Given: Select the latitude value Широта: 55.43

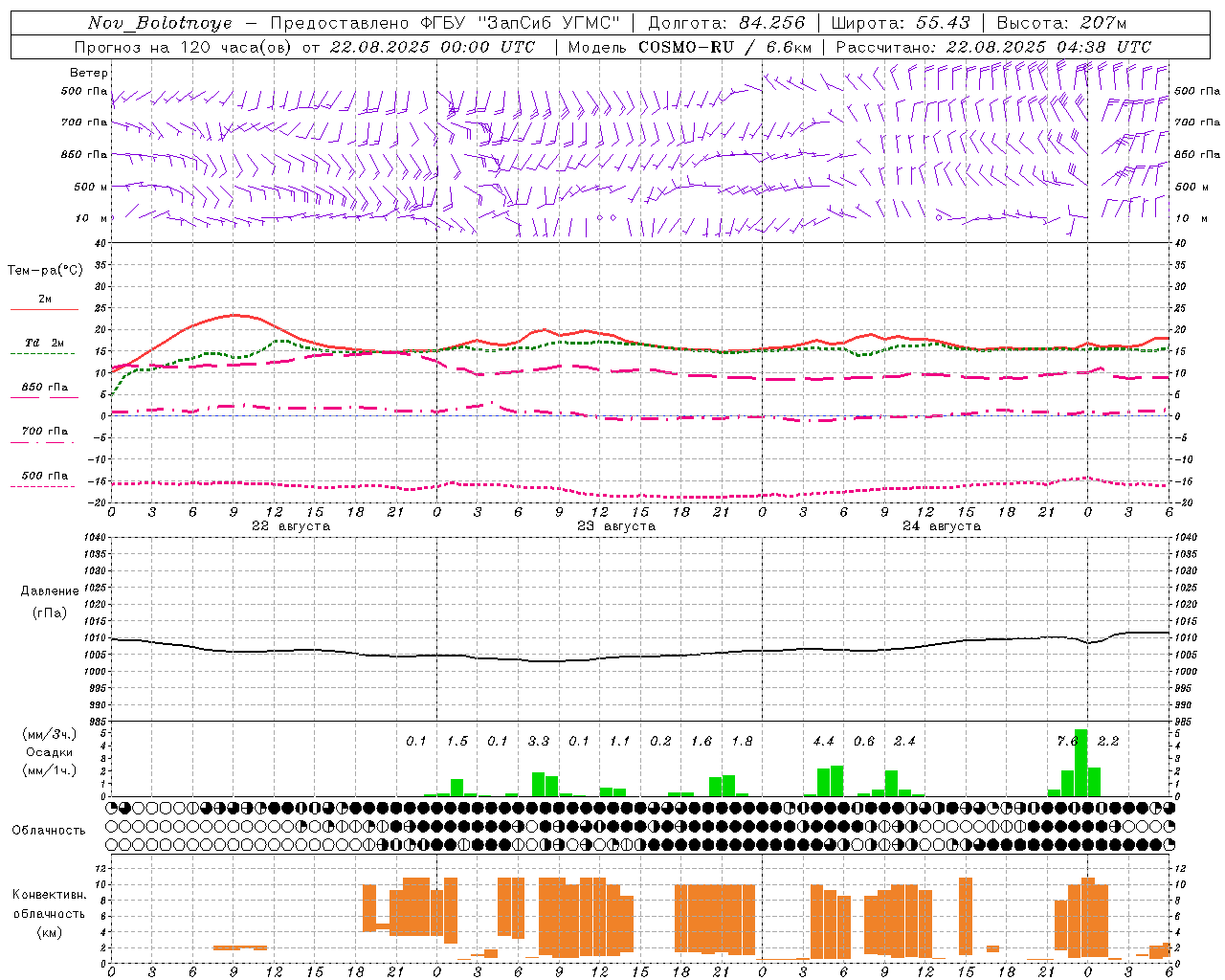Looking at the screenshot, I should [x=901, y=23].
